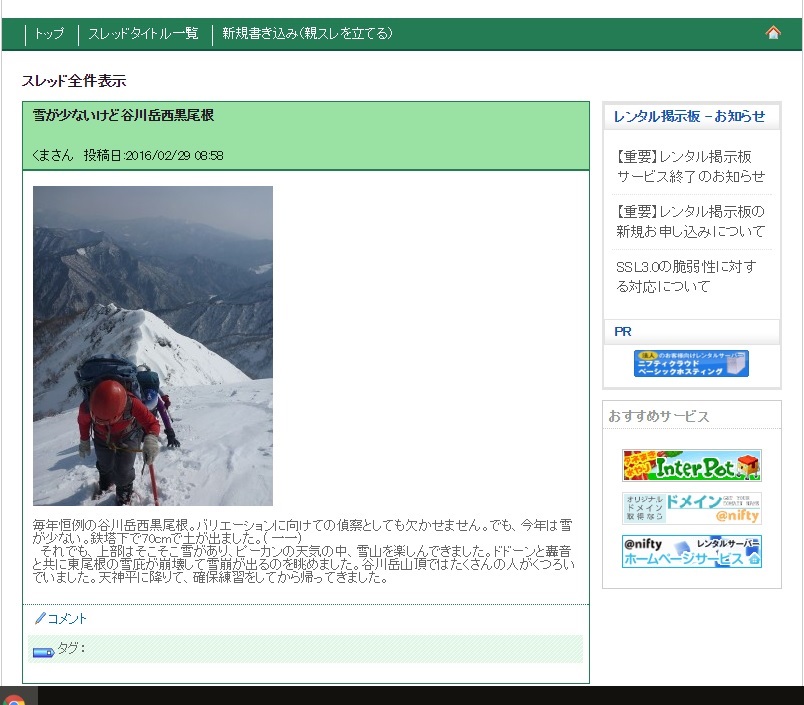The image size is (804, 705).
Task: Click the ニフティクラウド ベーシックホスティング banner
Action: pos(691,364)
